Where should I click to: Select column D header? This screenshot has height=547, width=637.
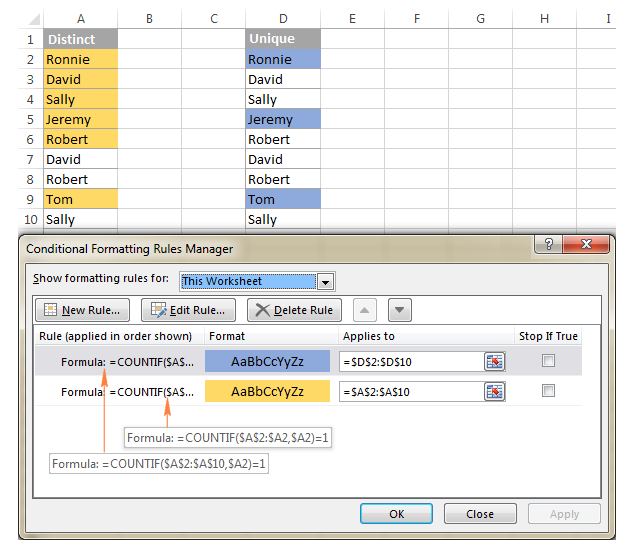[283, 18]
